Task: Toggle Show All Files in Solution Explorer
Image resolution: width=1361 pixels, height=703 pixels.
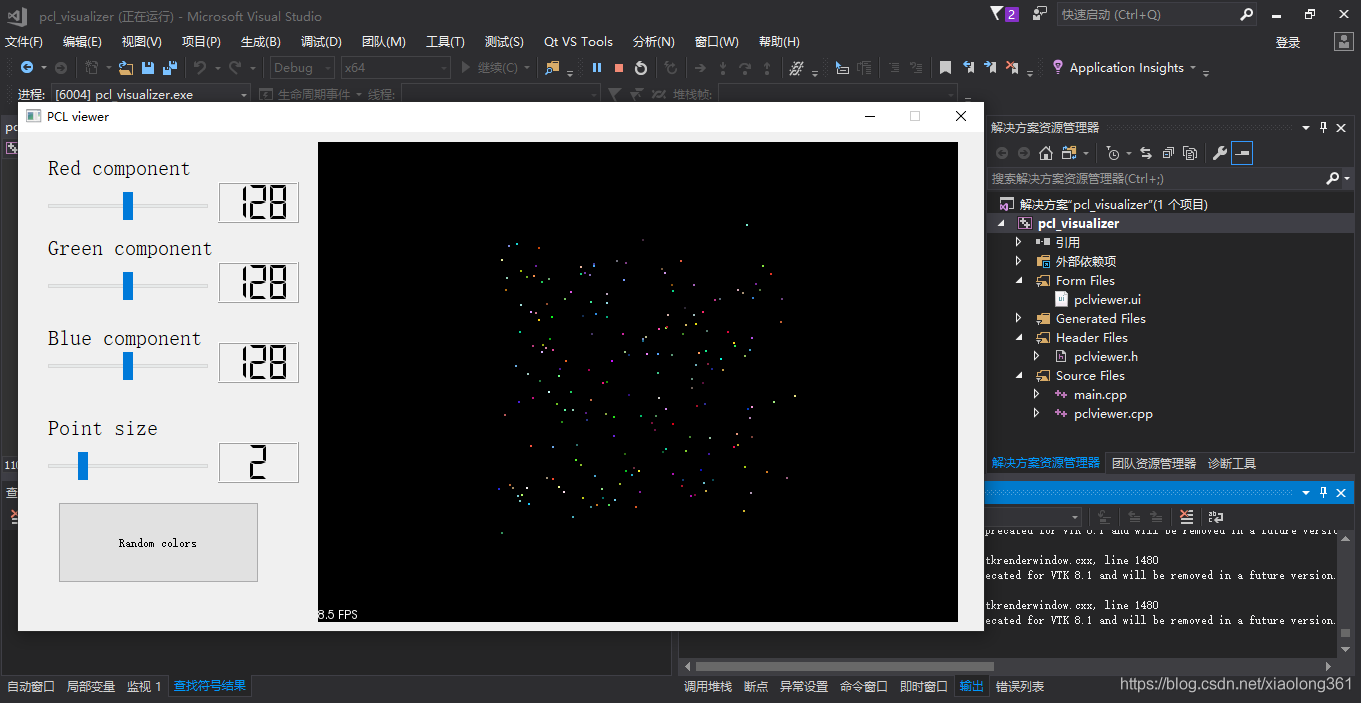Action: point(1189,153)
